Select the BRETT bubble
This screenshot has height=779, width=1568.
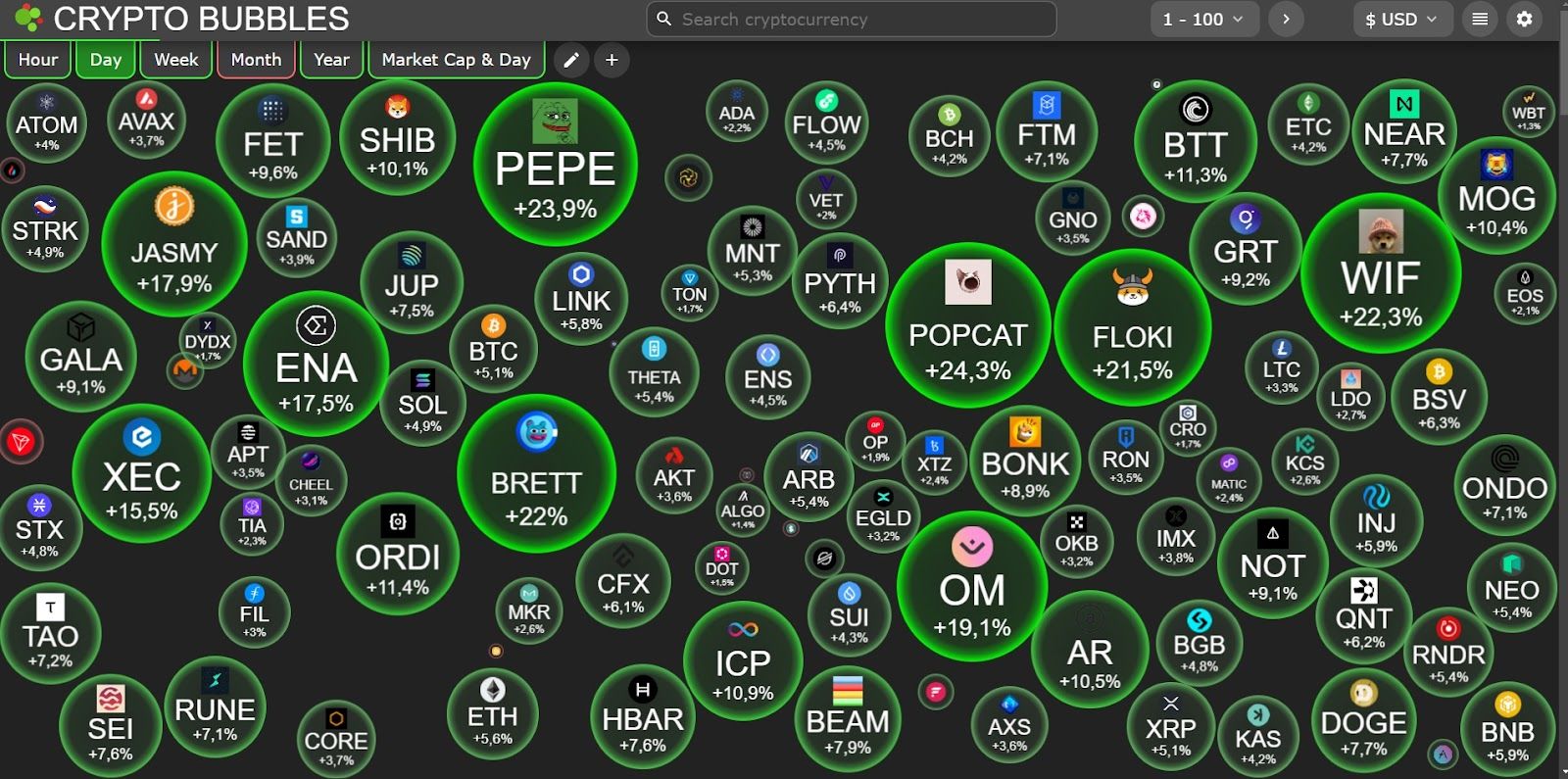537,473
